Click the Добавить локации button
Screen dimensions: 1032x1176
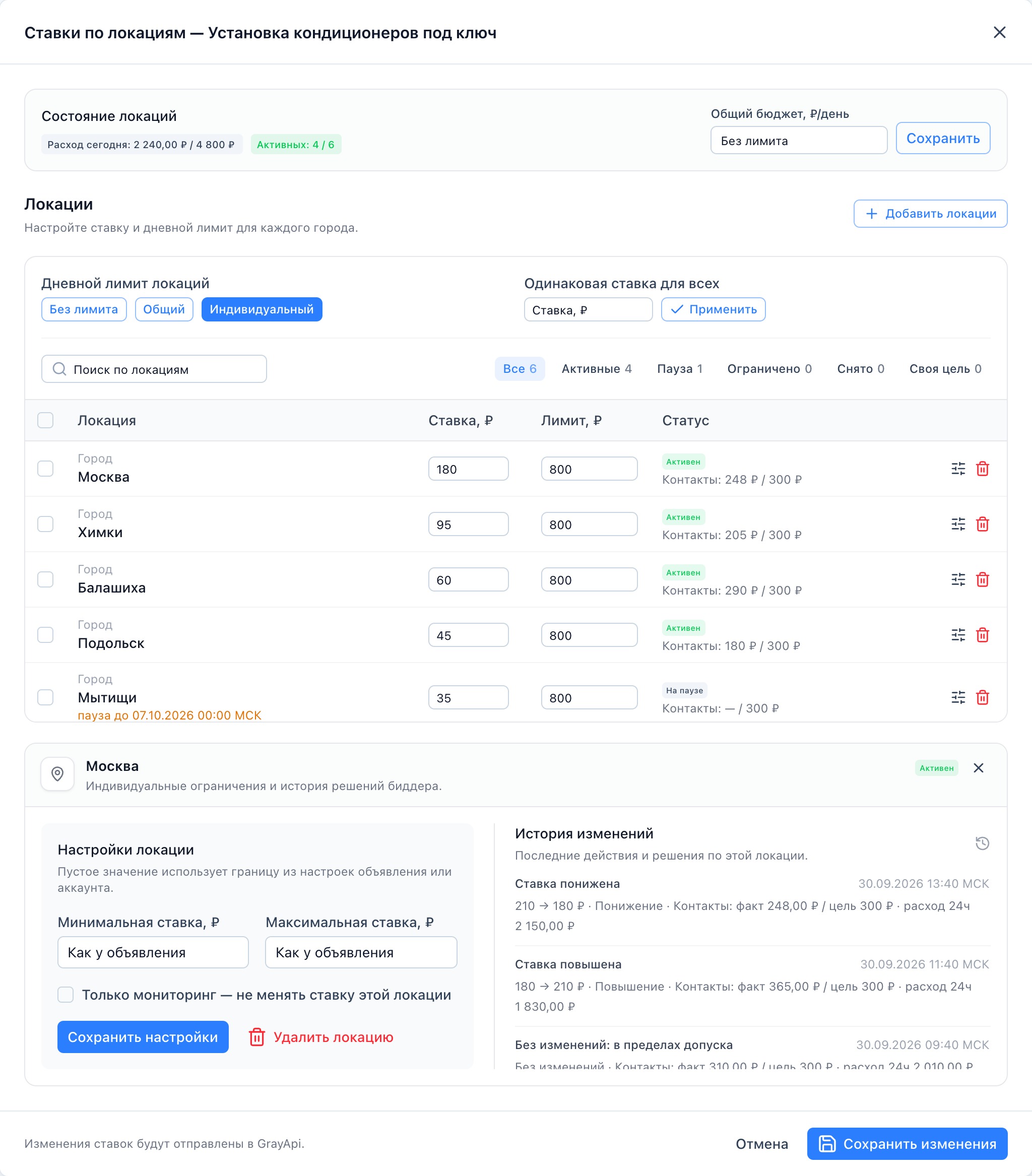tap(930, 214)
